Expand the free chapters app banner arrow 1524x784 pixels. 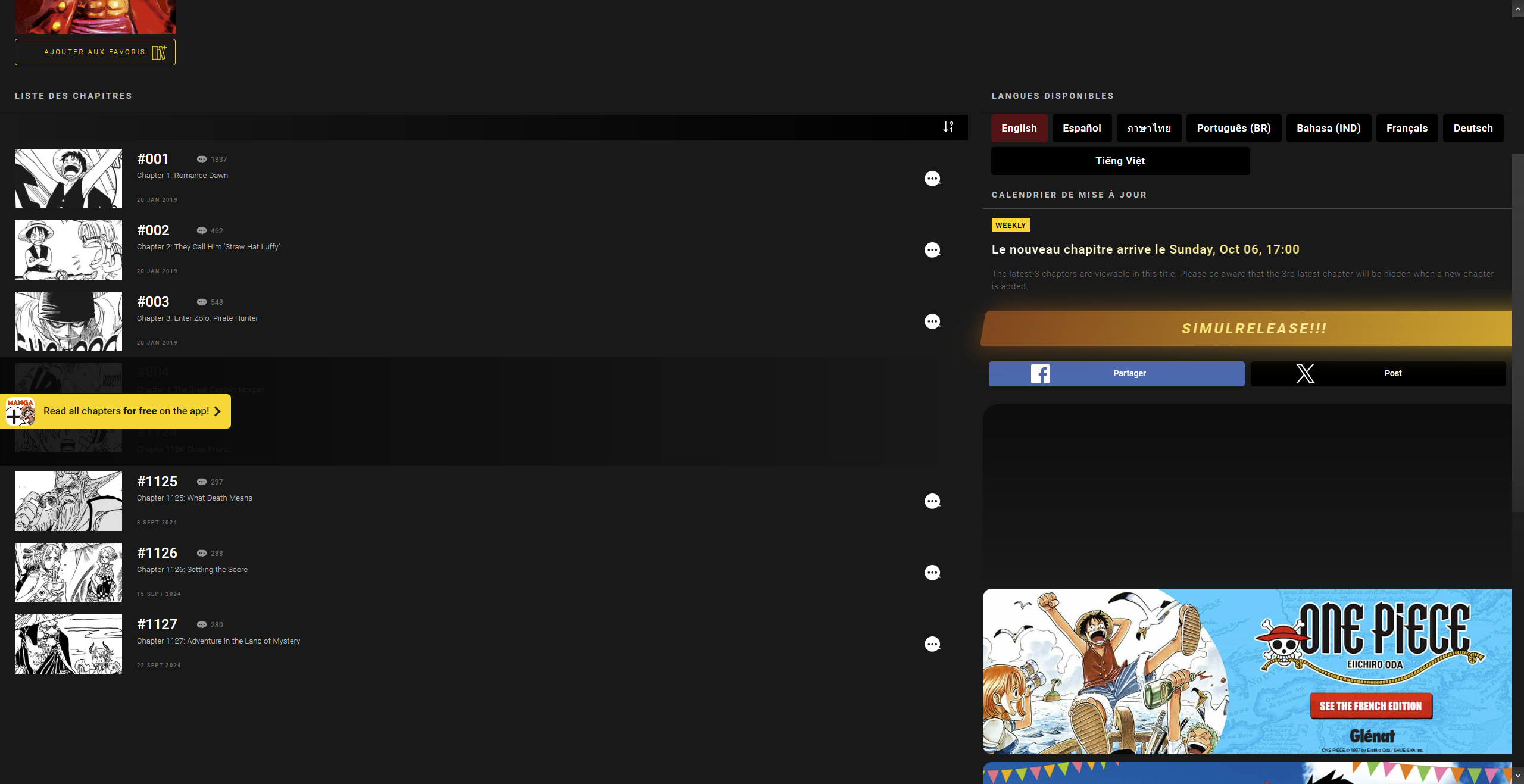click(x=217, y=411)
